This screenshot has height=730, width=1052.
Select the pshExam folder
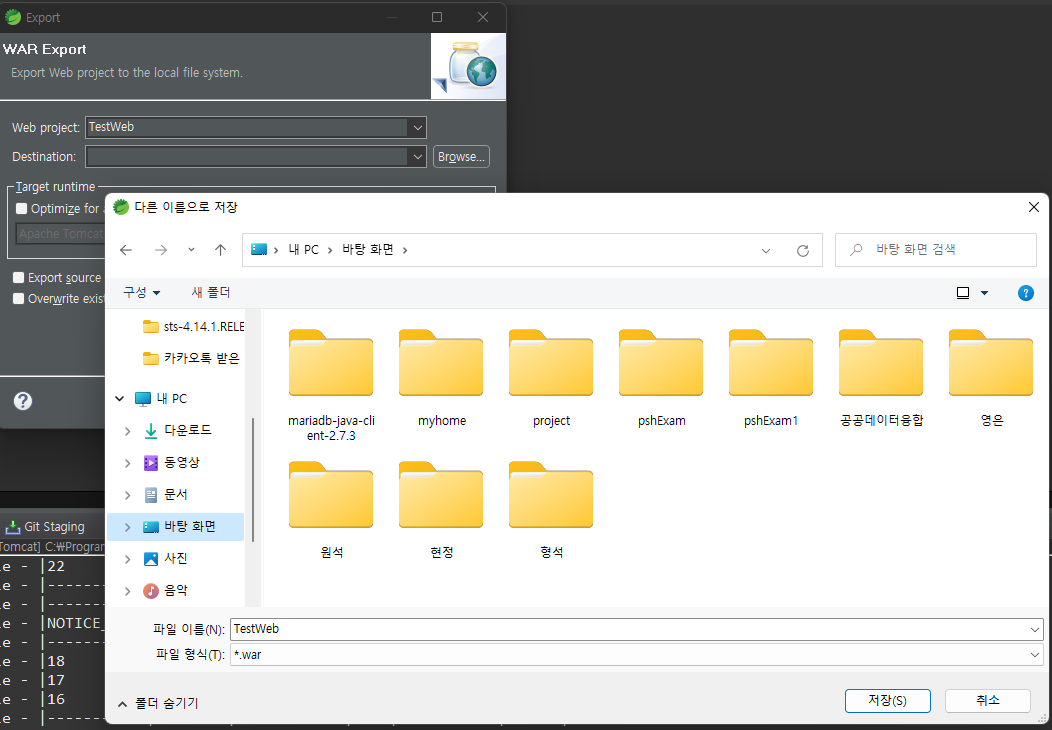pyautogui.click(x=662, y=379)
